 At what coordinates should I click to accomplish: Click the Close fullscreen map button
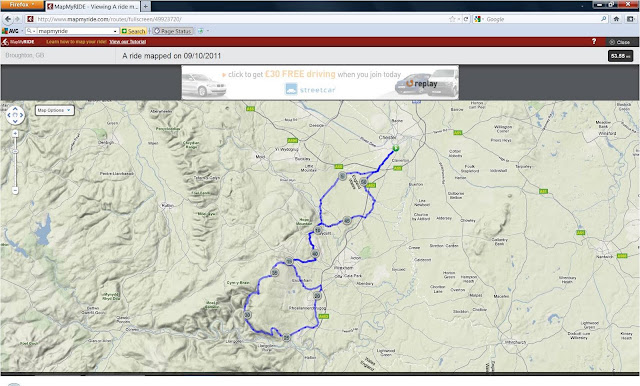click(x=620, y=42)
